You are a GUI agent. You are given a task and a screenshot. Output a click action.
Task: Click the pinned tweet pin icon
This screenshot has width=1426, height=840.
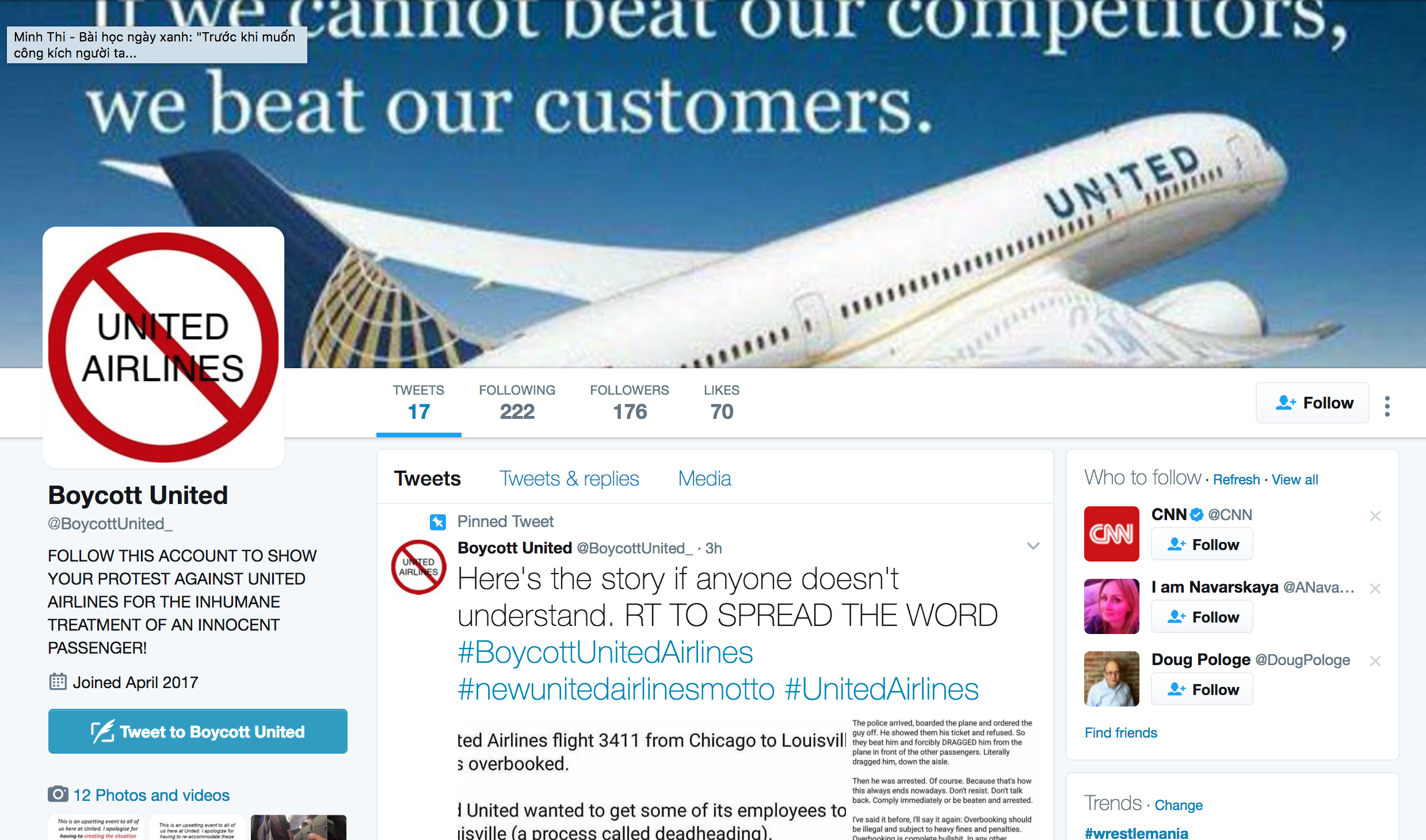pyautogui.click(x=438, y=522)
